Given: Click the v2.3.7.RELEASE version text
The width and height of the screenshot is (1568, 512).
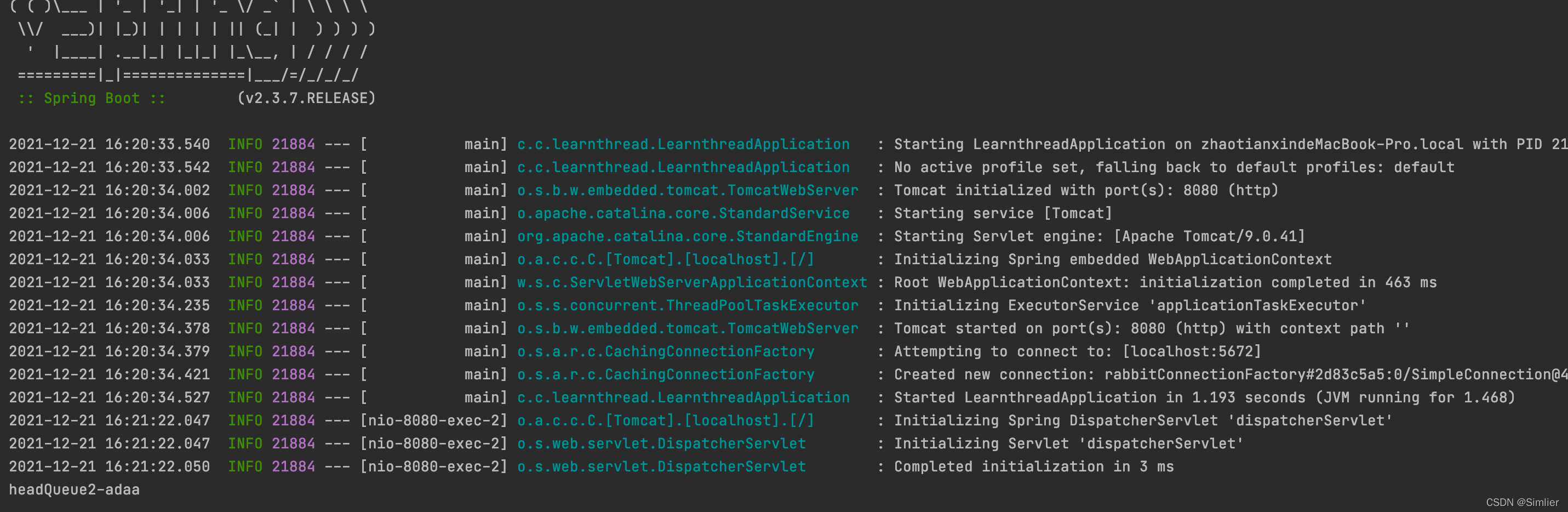Looking at the screenshot, I should click(306, 98).
